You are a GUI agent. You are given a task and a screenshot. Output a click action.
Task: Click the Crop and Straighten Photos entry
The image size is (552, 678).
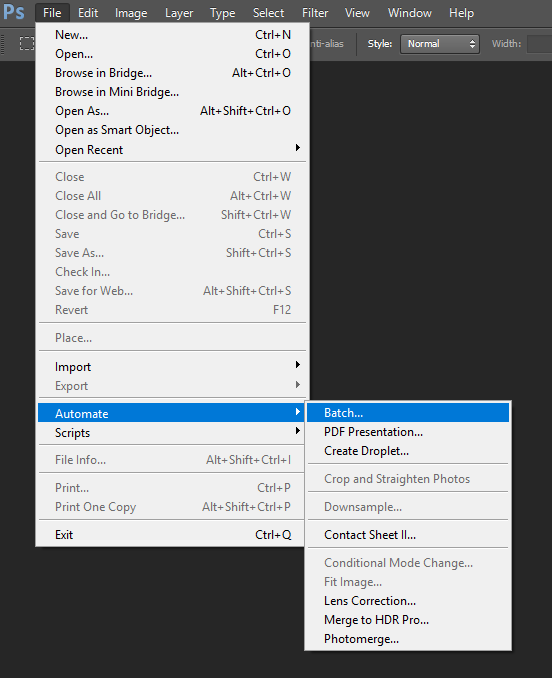(408, 479)
